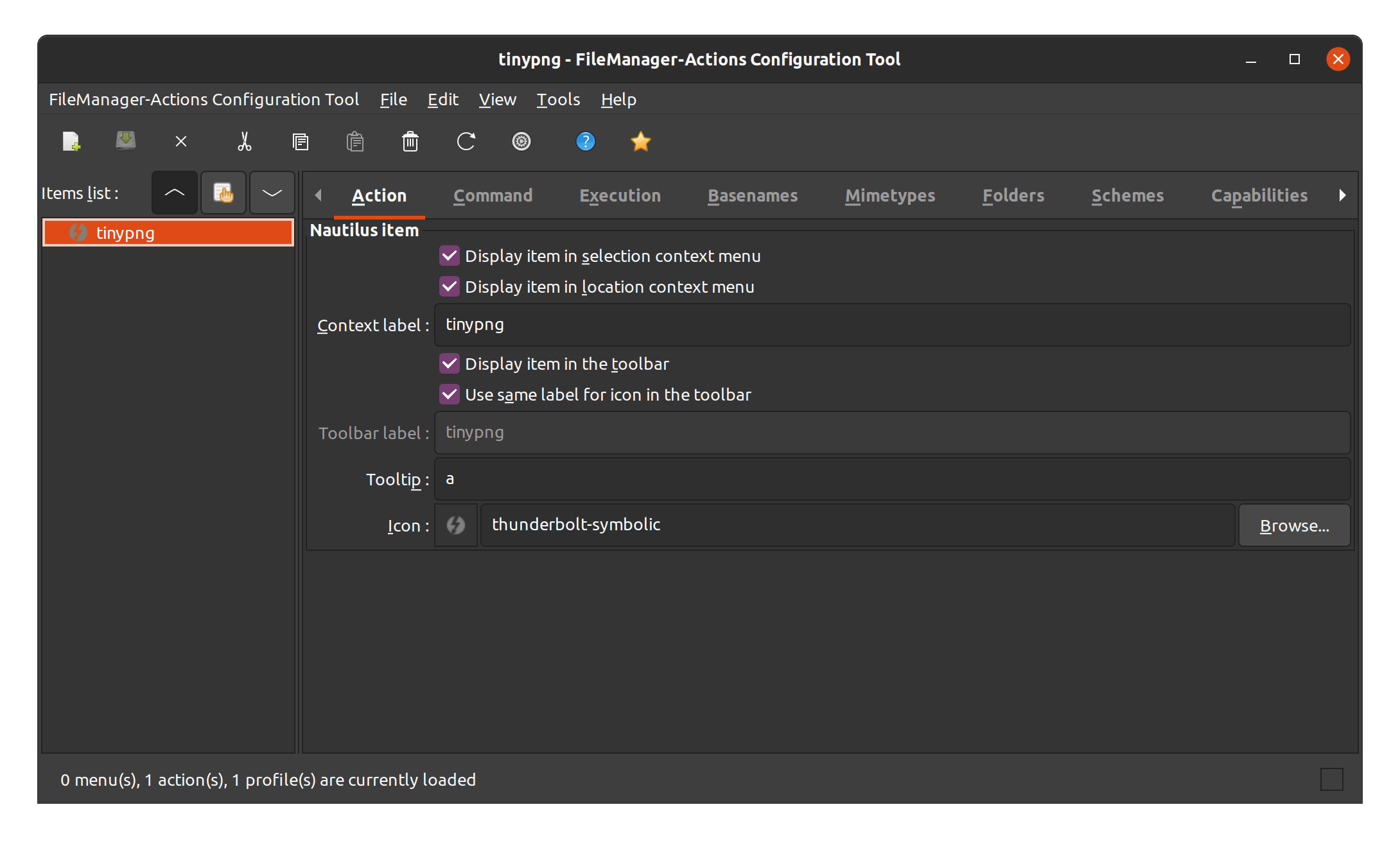The width and height of the screenshot is (1400, 841).
Task: Uncheck Use same label for icon in the toolbar
Action: click(x=449, y=394)
